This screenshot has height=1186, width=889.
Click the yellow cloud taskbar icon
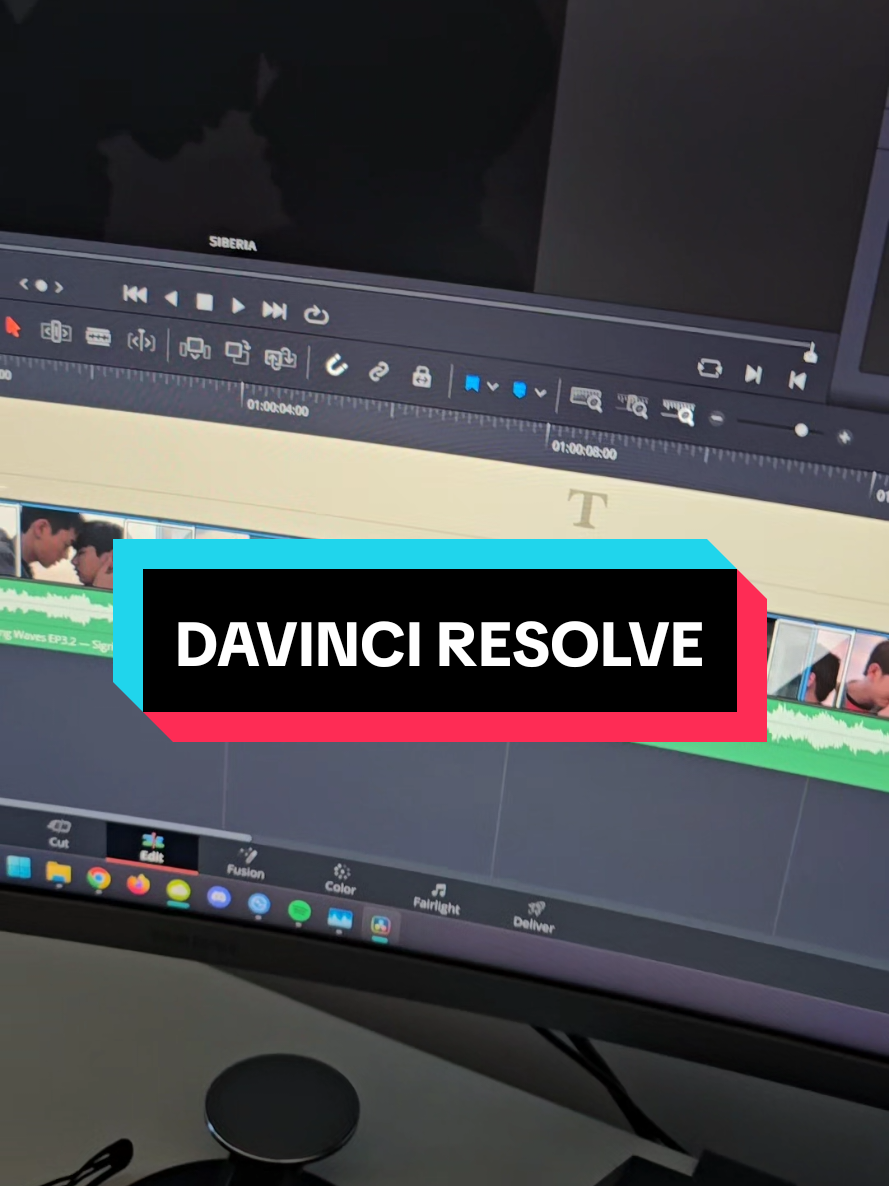pos(179,890)
